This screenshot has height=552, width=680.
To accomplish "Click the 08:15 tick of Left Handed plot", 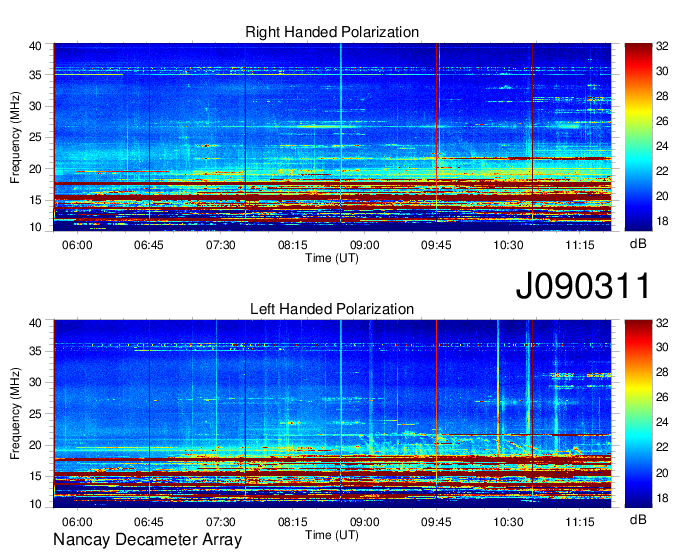I will tap(293, 522).
